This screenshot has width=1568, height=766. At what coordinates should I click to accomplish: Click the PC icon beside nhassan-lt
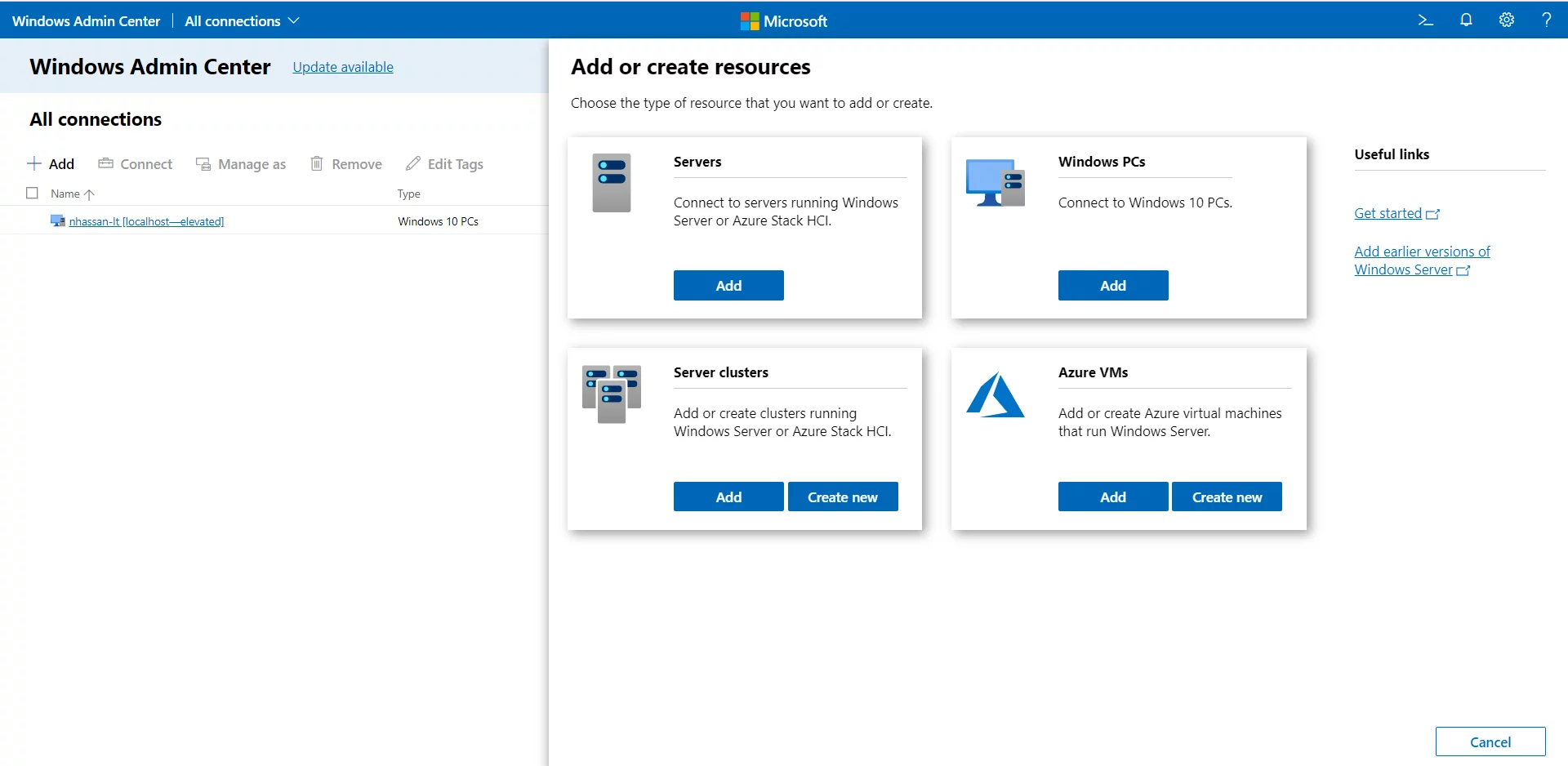point(58,220)
